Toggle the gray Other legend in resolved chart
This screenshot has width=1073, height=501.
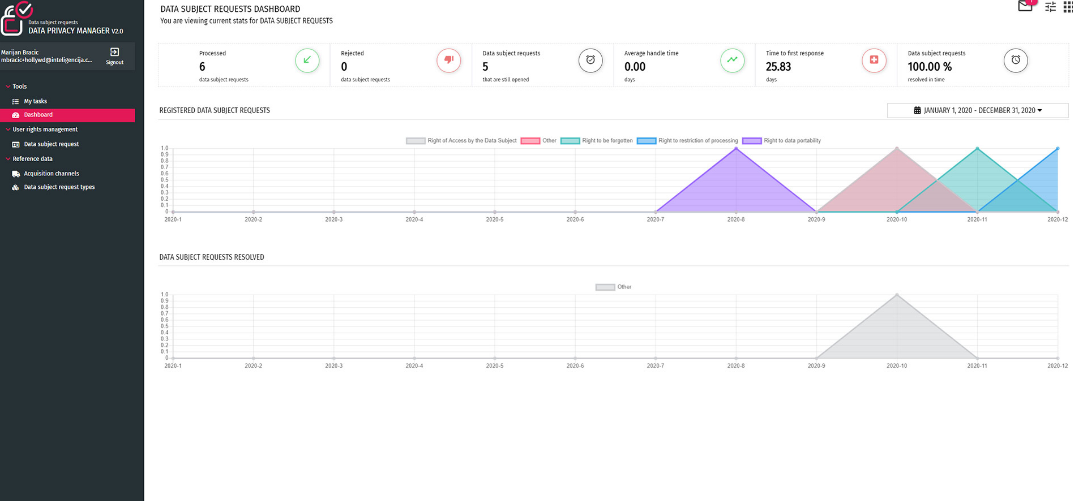(x=614, y=287)
